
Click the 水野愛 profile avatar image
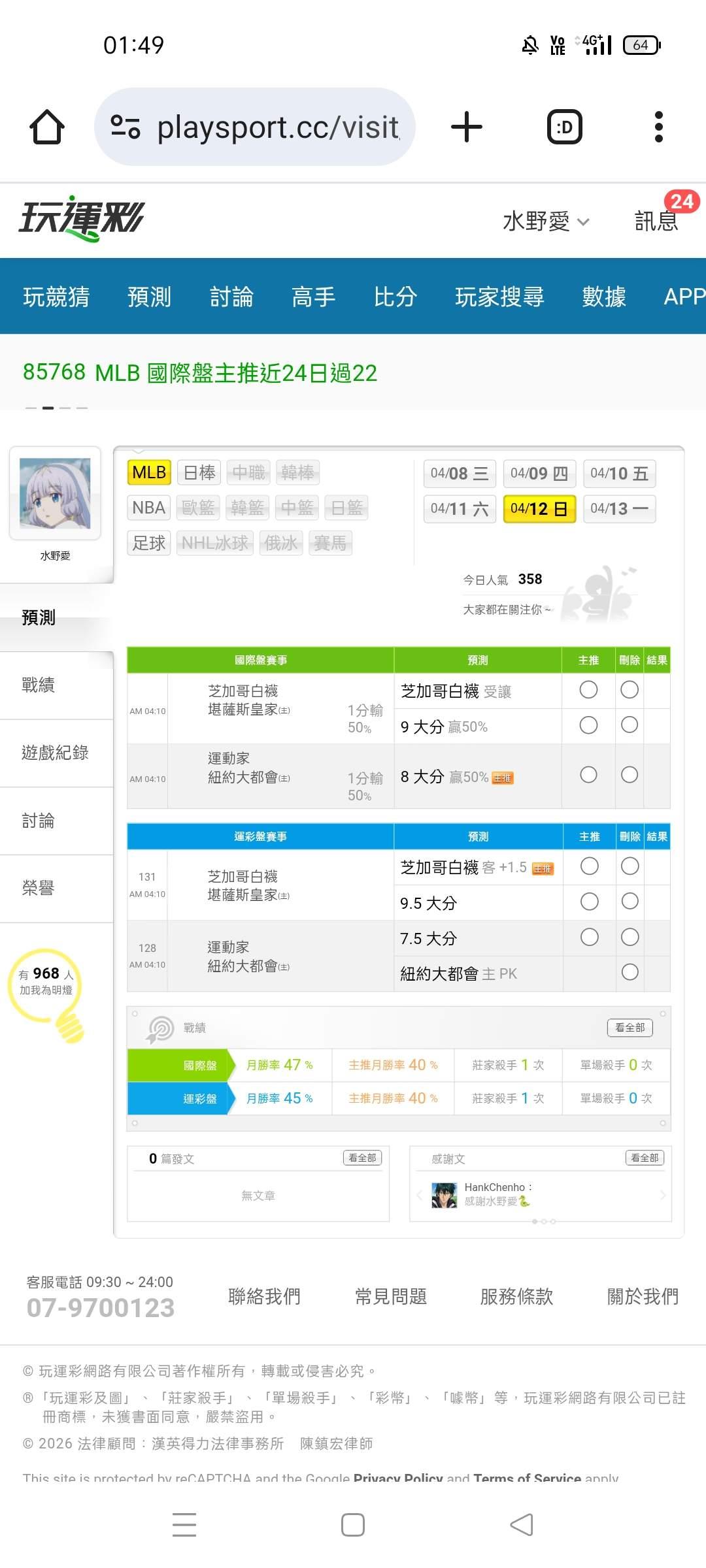tap(55, 493)
